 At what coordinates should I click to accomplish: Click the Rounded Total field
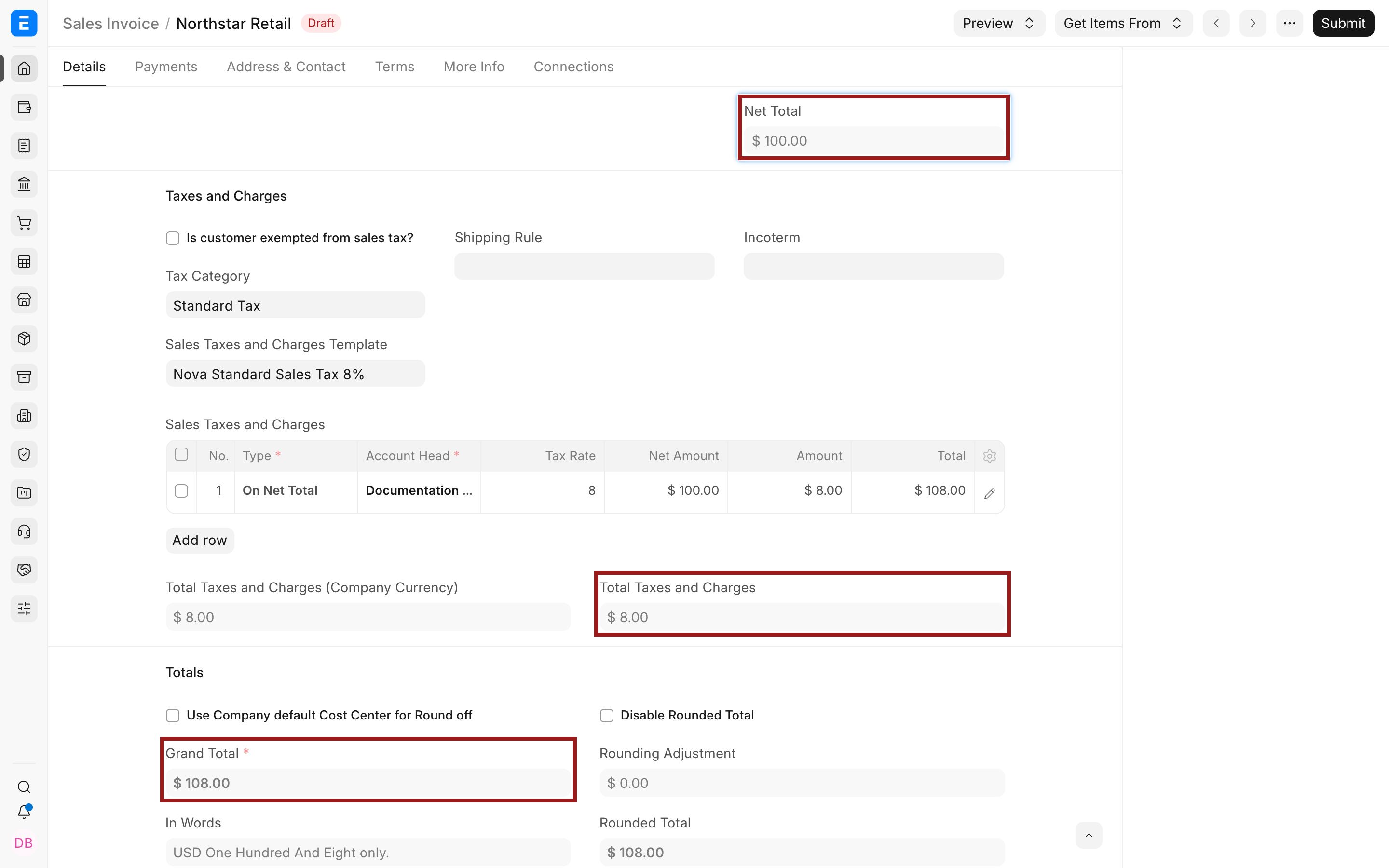click(x=802, y=853)
